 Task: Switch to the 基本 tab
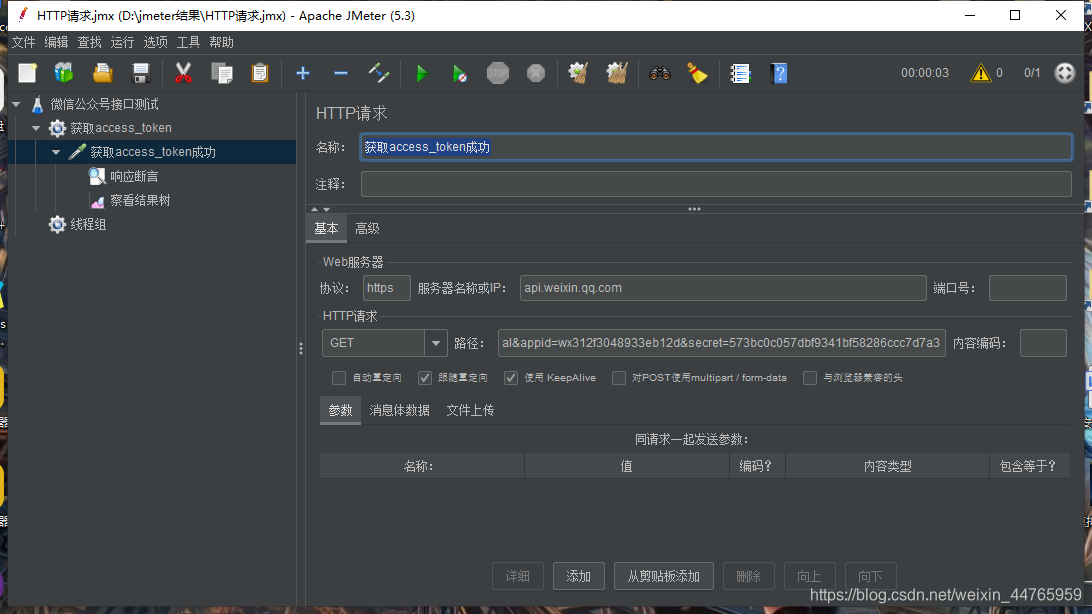[x=326, y=228]
